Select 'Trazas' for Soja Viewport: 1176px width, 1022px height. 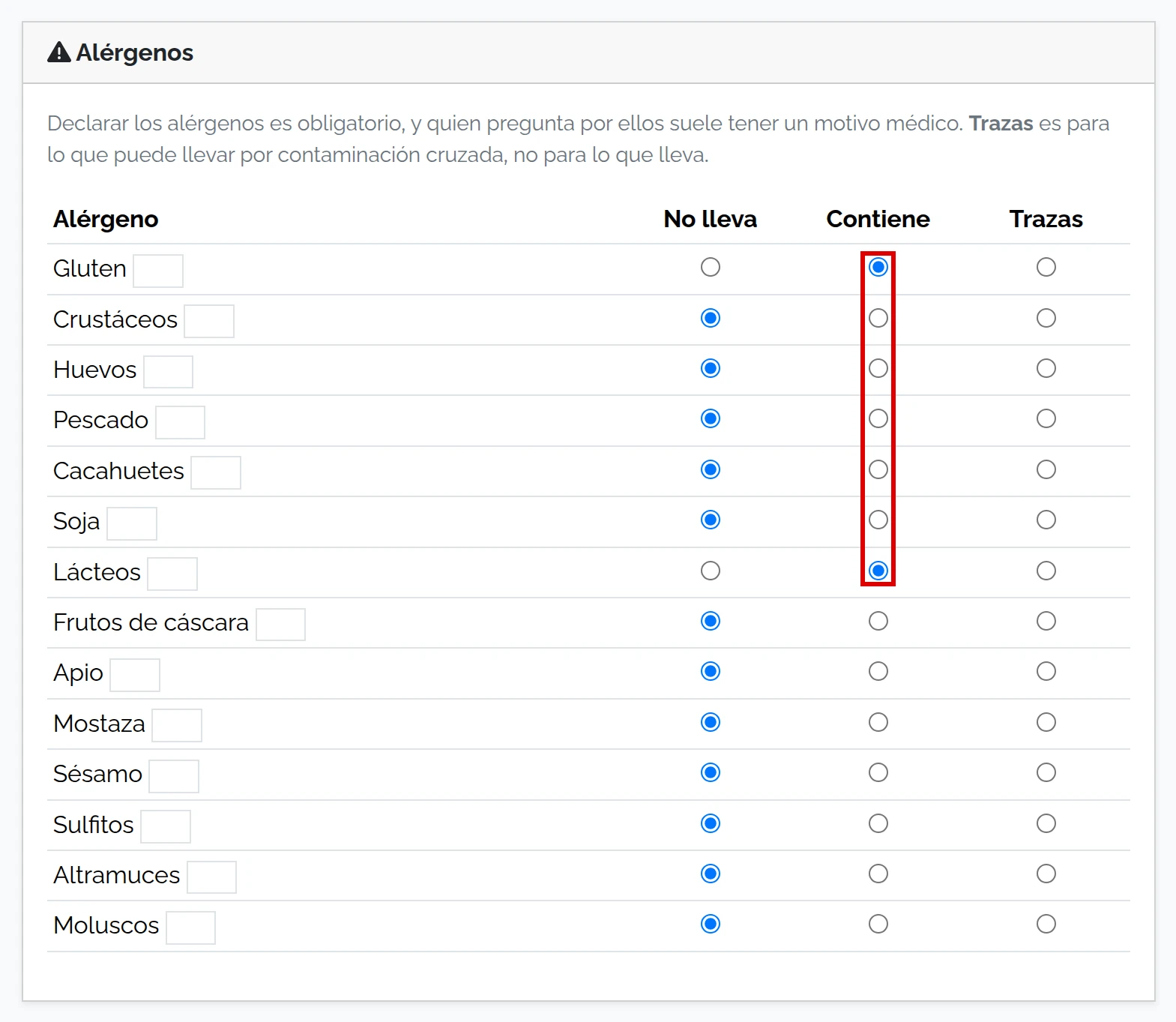pos(1046,520)
